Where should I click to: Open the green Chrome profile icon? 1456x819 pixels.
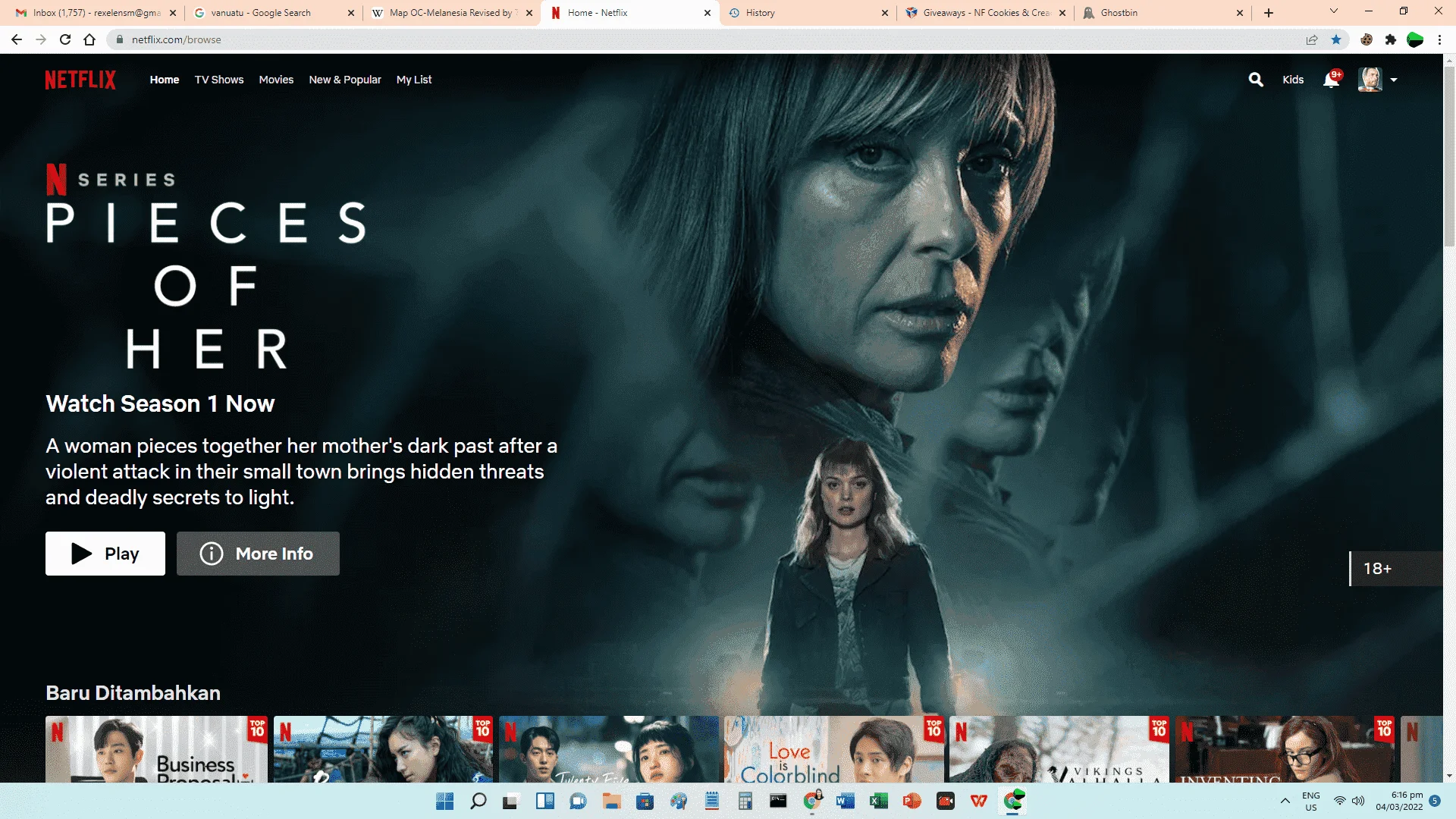1415,39
